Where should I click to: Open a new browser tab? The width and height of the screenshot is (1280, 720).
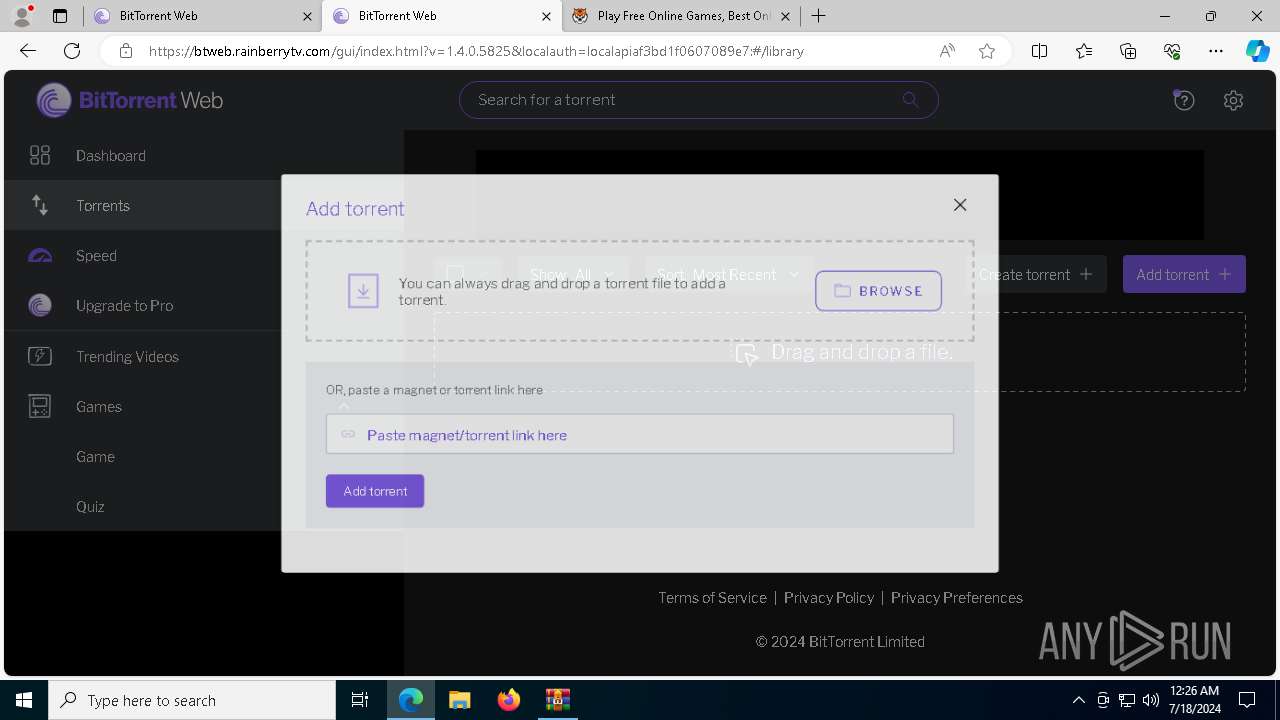818,16
